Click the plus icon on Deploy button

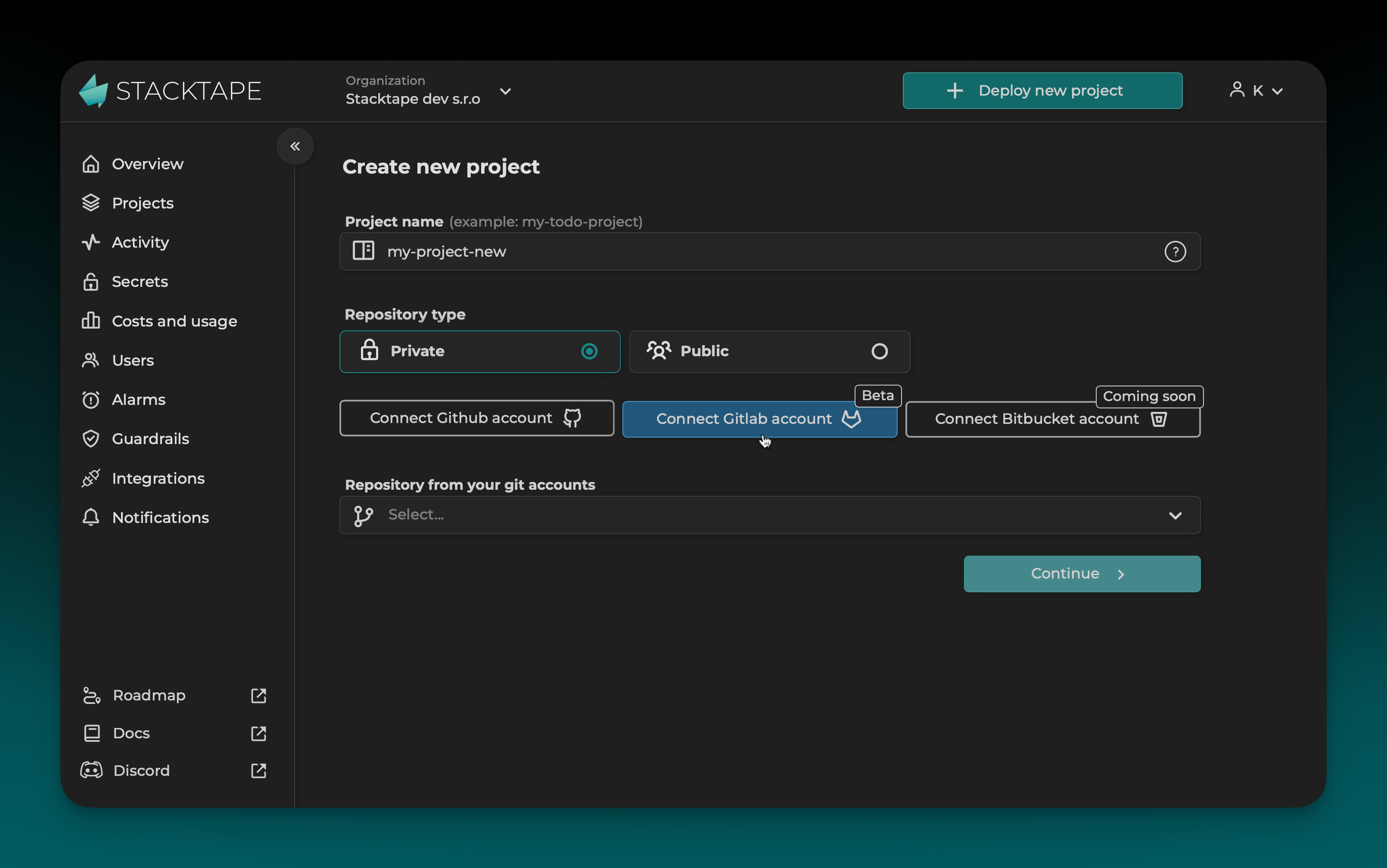[x=955, y=91]
